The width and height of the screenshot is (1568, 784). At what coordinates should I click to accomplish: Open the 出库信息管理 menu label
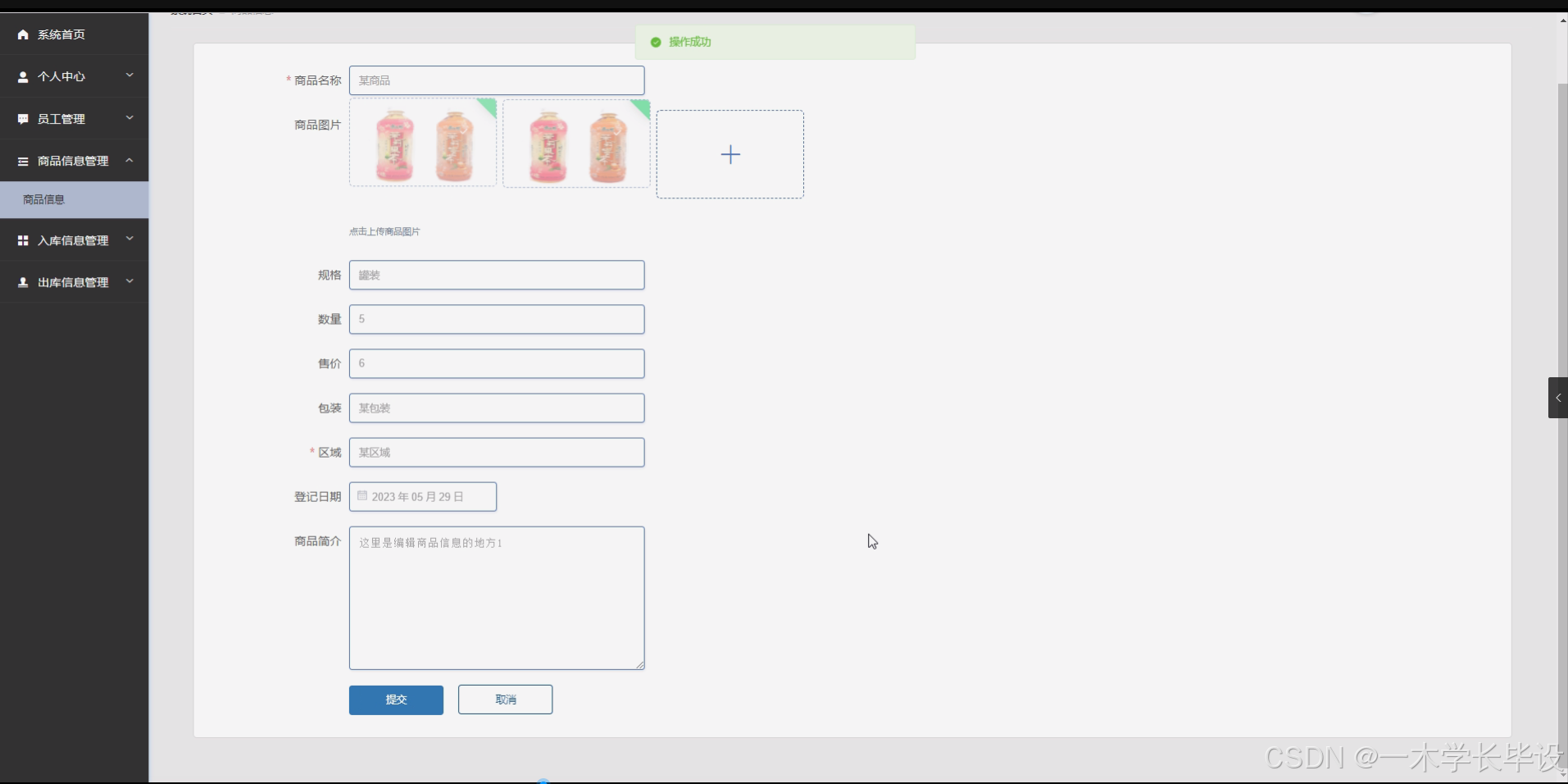(73, 282)
